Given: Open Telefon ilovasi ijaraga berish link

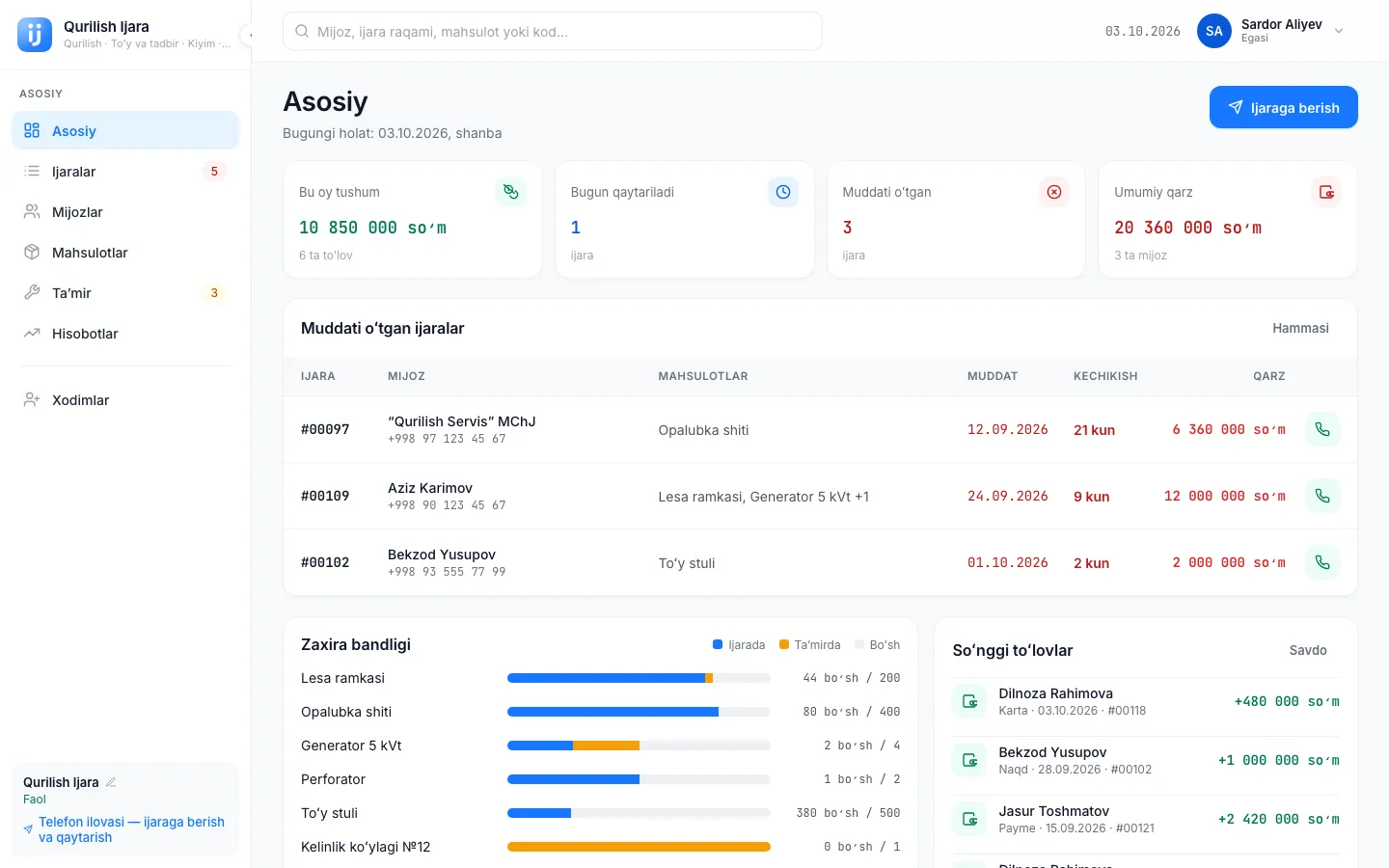Looking at the screenshot, I should [131, 829].
